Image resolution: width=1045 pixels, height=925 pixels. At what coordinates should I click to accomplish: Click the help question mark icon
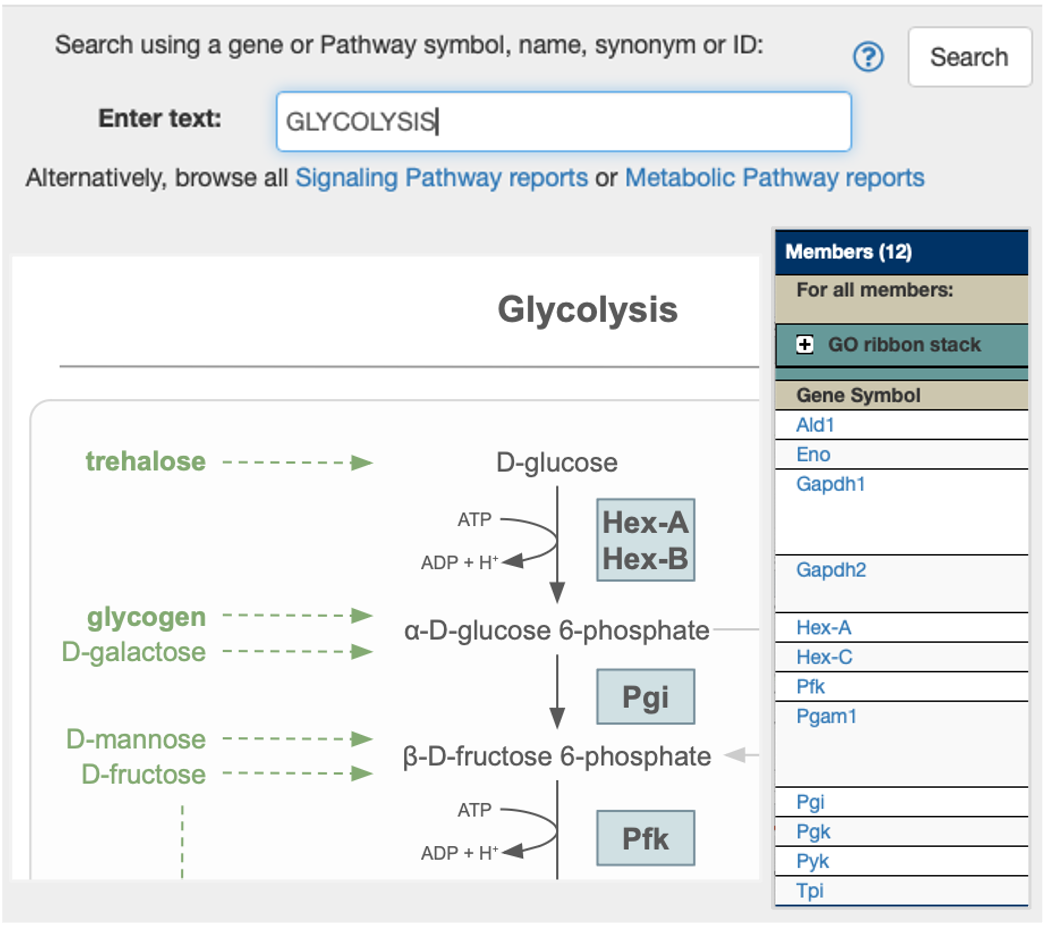pos(868,58)
